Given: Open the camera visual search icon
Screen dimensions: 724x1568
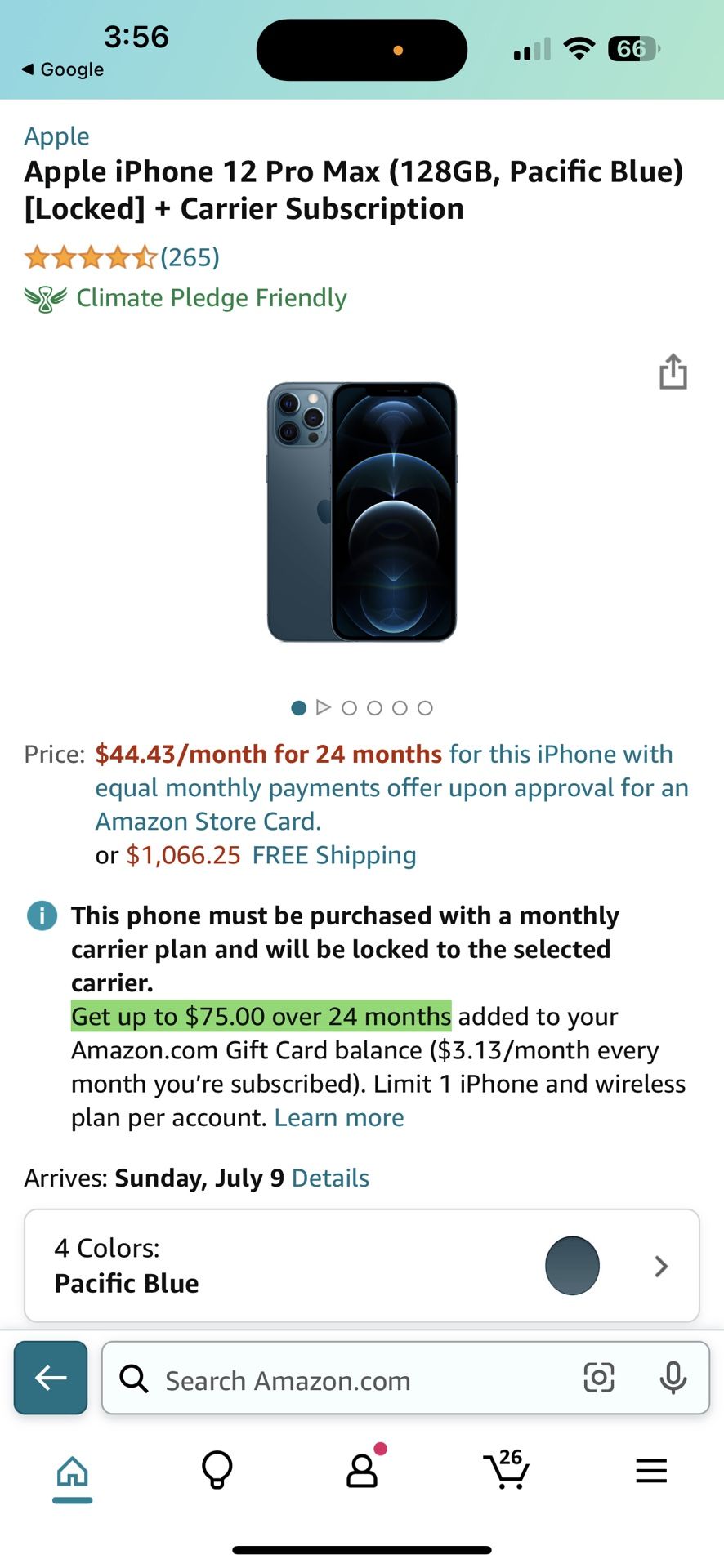Looking at the screenshot, I should coord(599,1378).
